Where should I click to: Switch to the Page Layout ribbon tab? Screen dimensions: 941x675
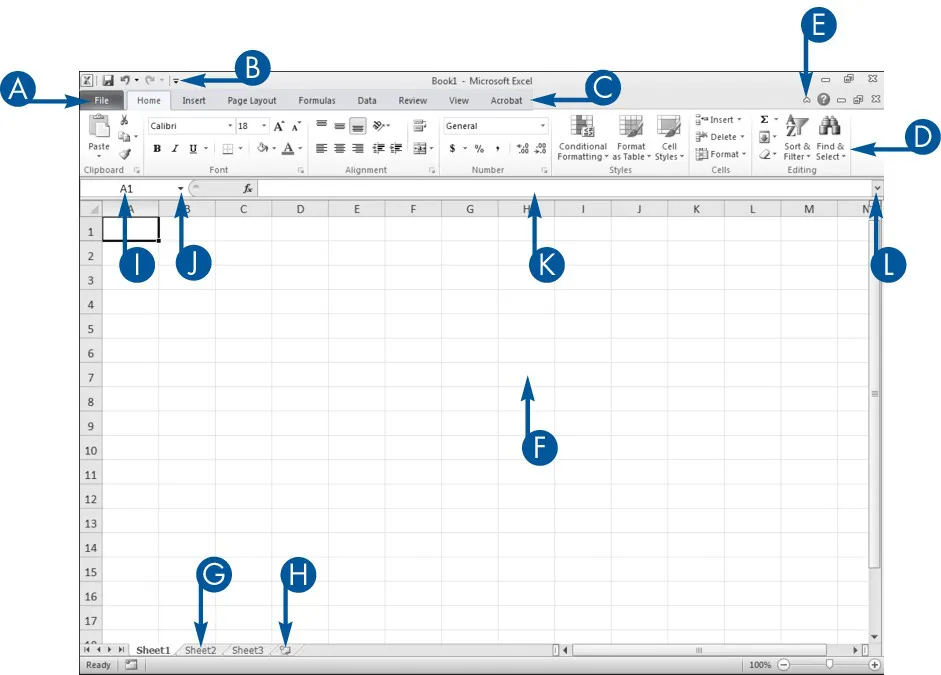pos(251,101)
